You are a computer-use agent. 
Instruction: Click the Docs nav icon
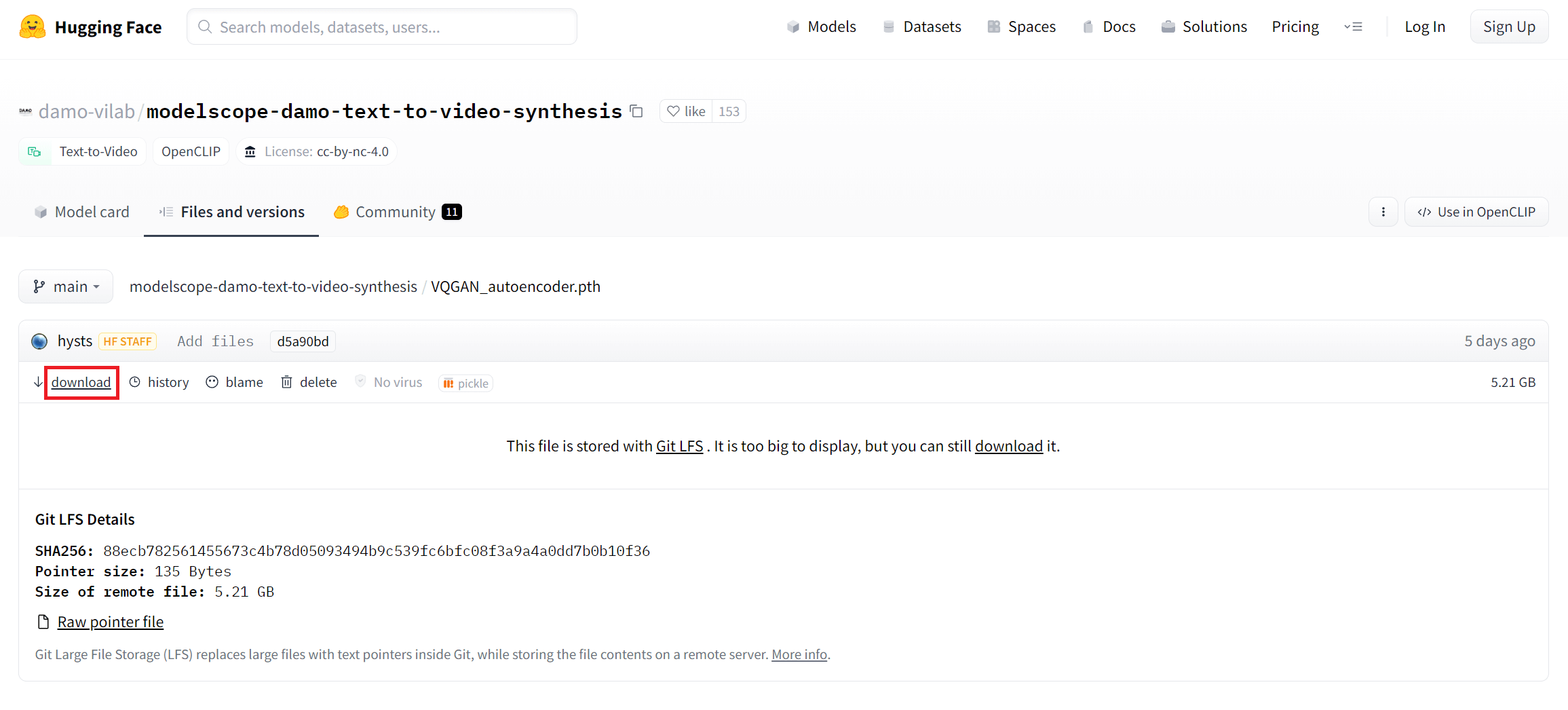tap(1088, 26)
